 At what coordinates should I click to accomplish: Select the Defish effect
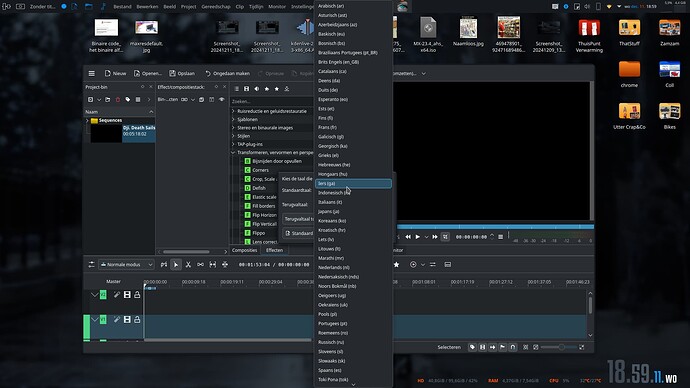pyautogui.click(x=259, y=188)
